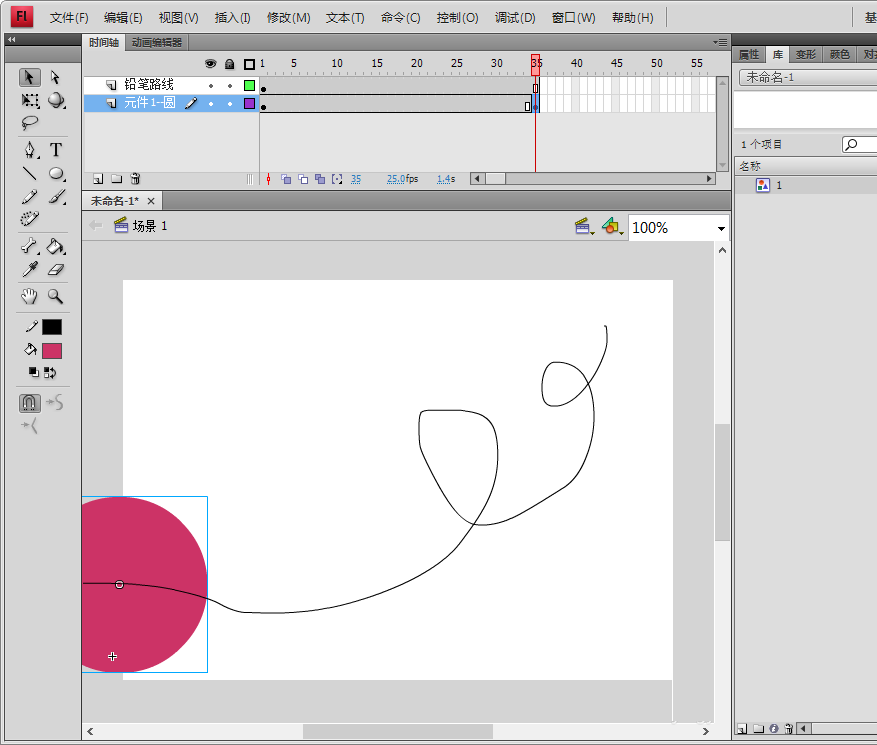Open the 修改(M) menu
Image resolution: width=877 pixels, height=745 pixels.
tap(288, 18)
